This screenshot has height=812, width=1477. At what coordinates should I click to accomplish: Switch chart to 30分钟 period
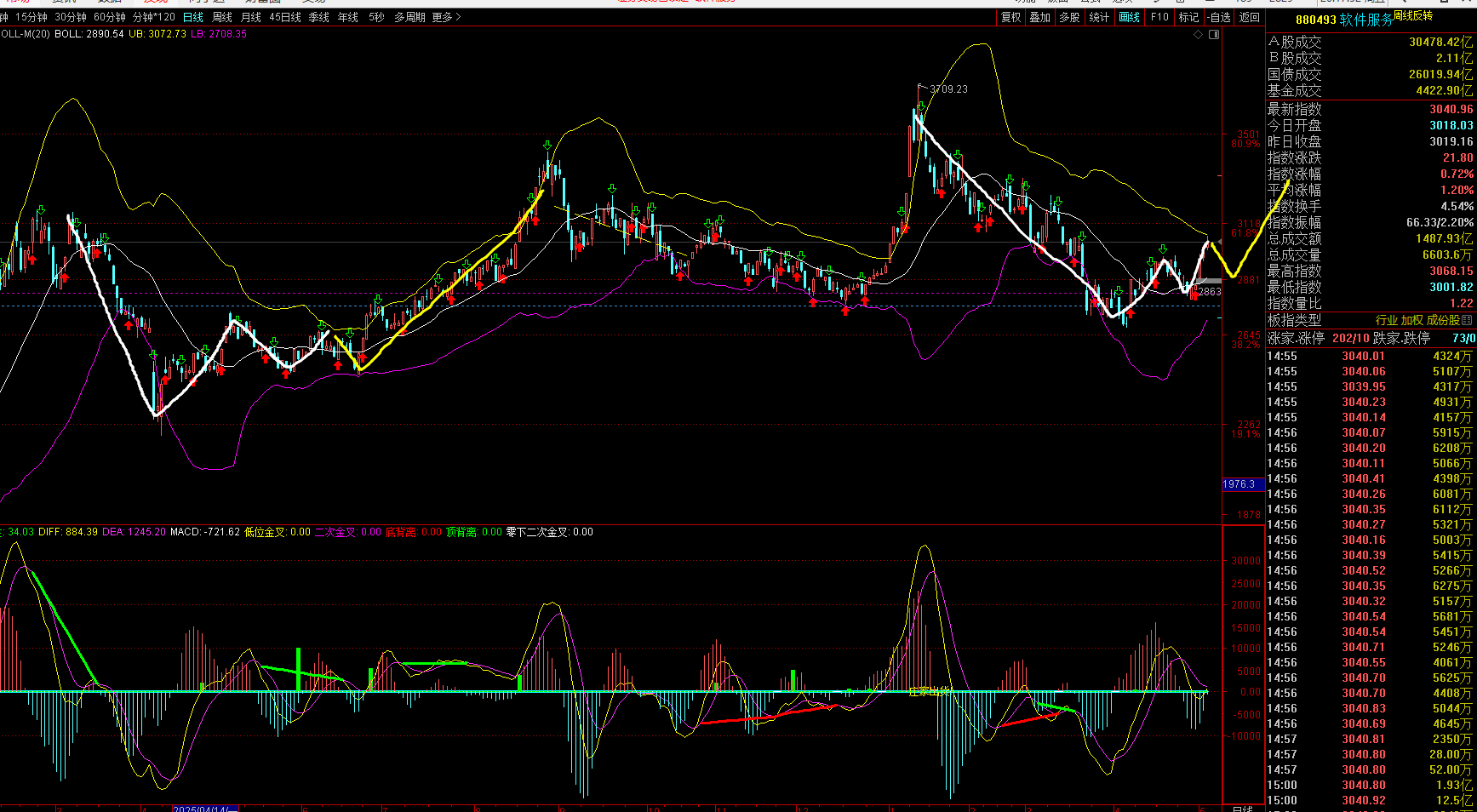tap(71, 17)
